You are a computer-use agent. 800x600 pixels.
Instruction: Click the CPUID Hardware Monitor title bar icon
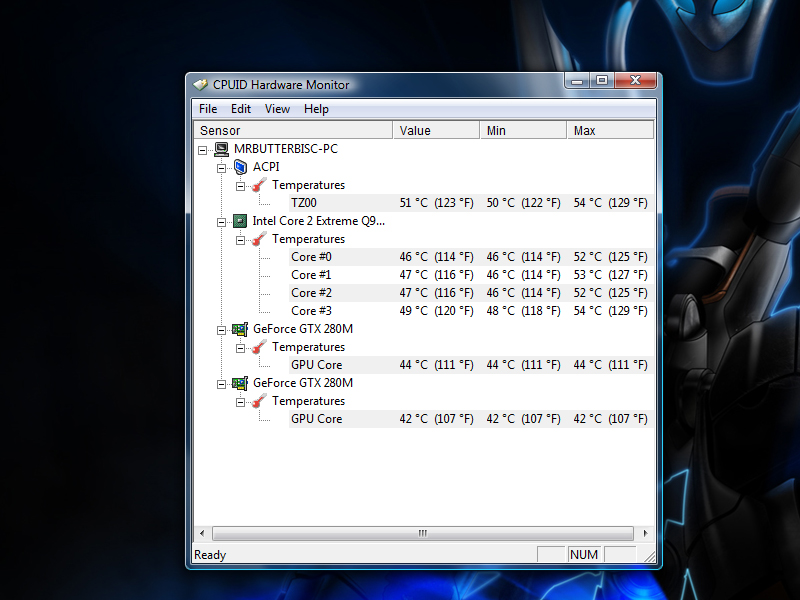[x=200, y=85]
